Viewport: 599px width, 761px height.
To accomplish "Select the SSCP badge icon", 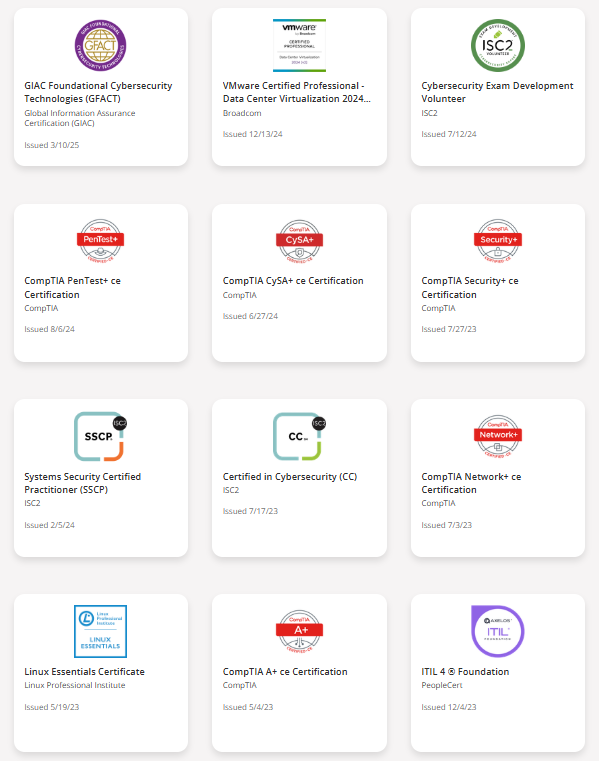I will 100,436.
